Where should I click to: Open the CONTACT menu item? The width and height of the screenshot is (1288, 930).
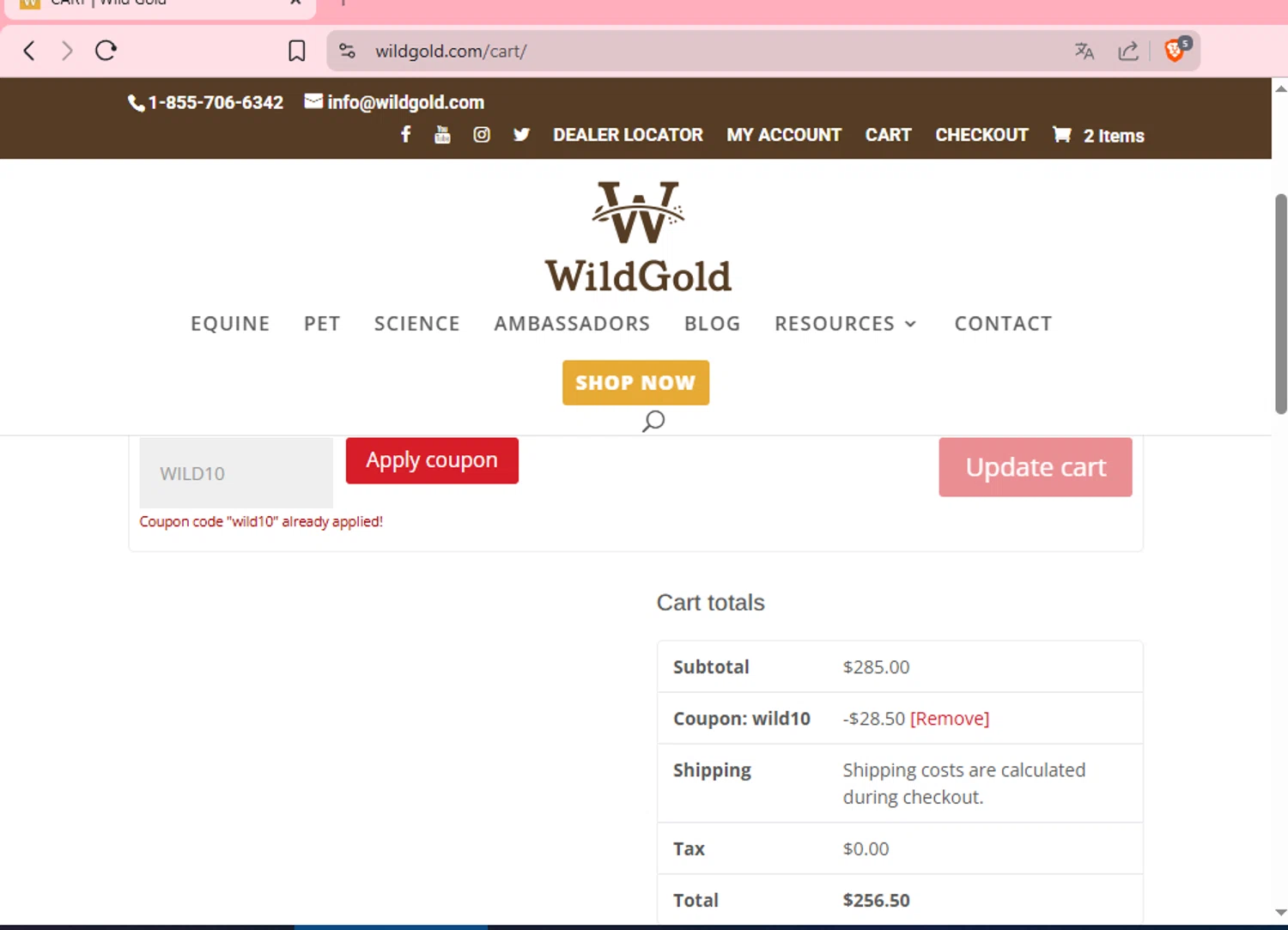1004,324
